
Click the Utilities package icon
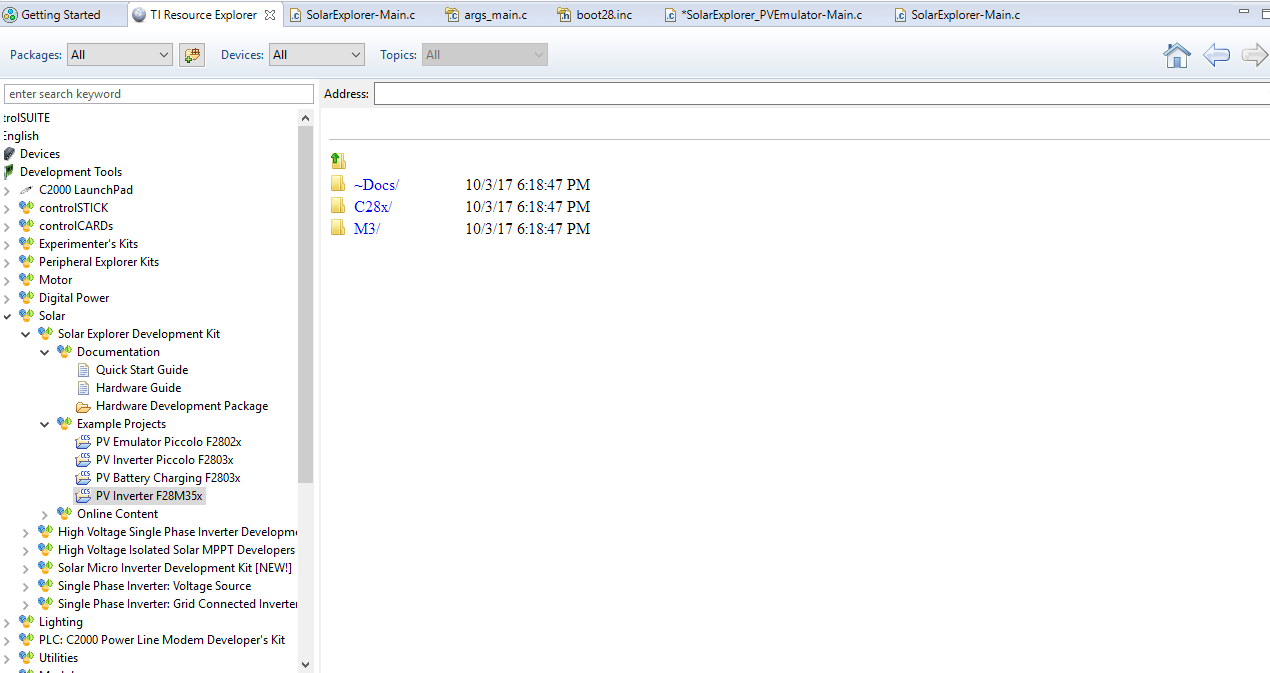(27, 658)
